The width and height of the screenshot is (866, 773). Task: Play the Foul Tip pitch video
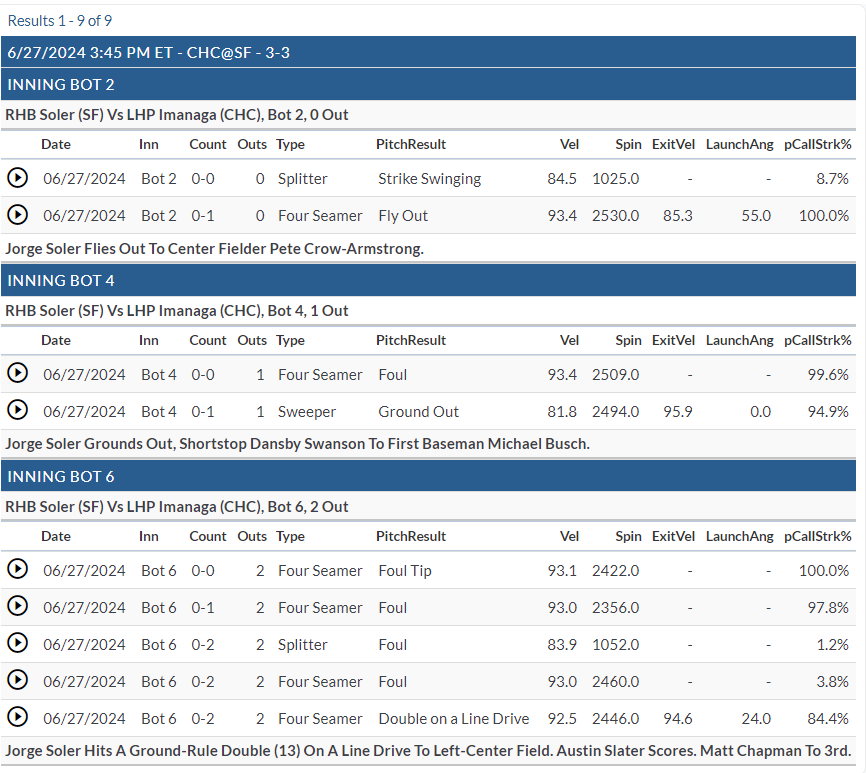point(17,570)
